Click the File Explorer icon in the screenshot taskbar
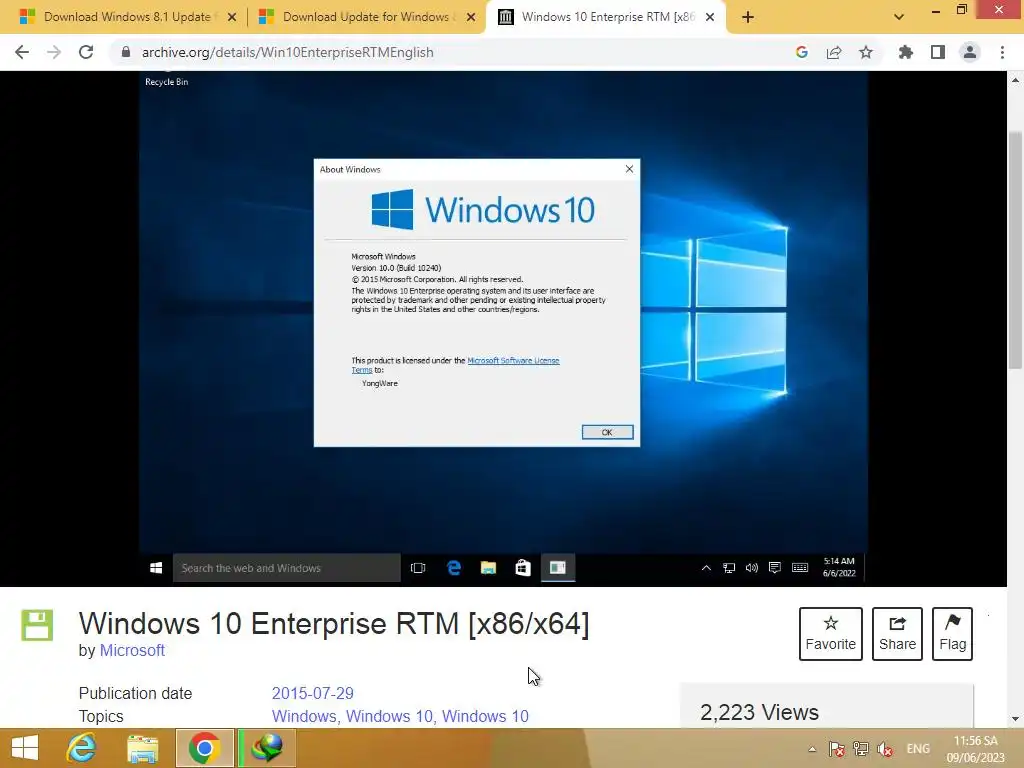Image resolution: width=1024 pixels, height=768 pixels. tap(488, 568)
